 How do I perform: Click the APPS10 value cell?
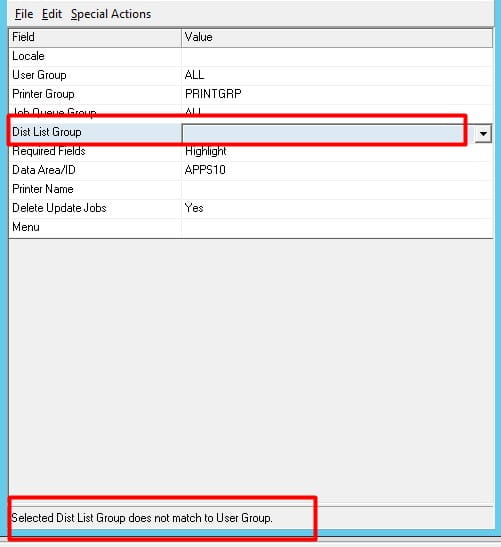(337, 170)
